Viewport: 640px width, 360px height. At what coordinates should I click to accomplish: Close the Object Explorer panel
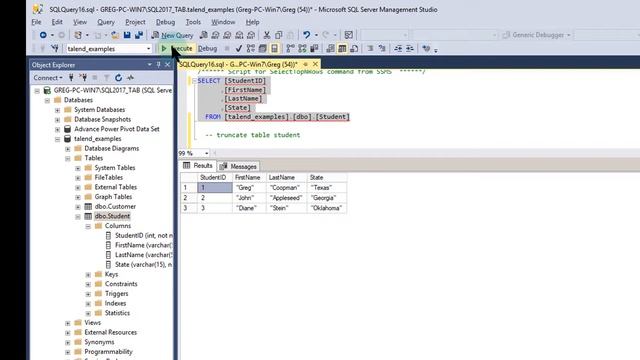(x=167, y=64)
